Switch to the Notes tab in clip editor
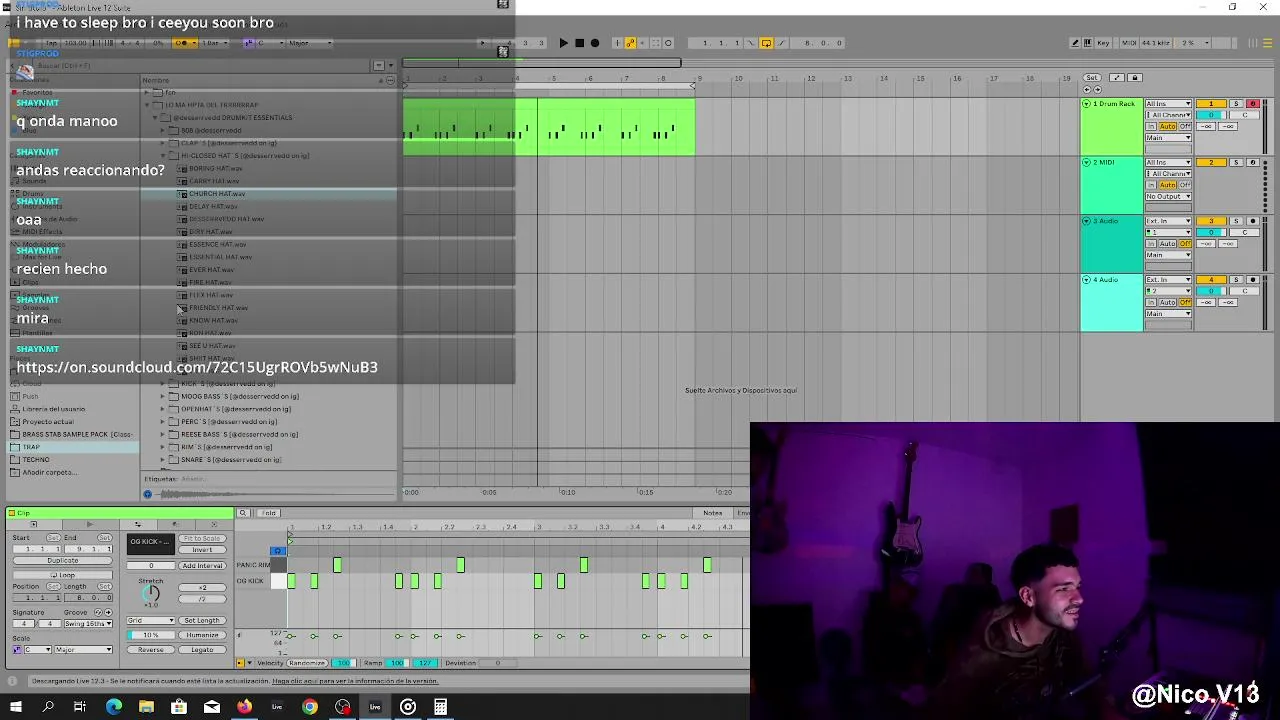The width and height of the screenshot is (1280, 720). pyautogui.click(x=712, y=513)
